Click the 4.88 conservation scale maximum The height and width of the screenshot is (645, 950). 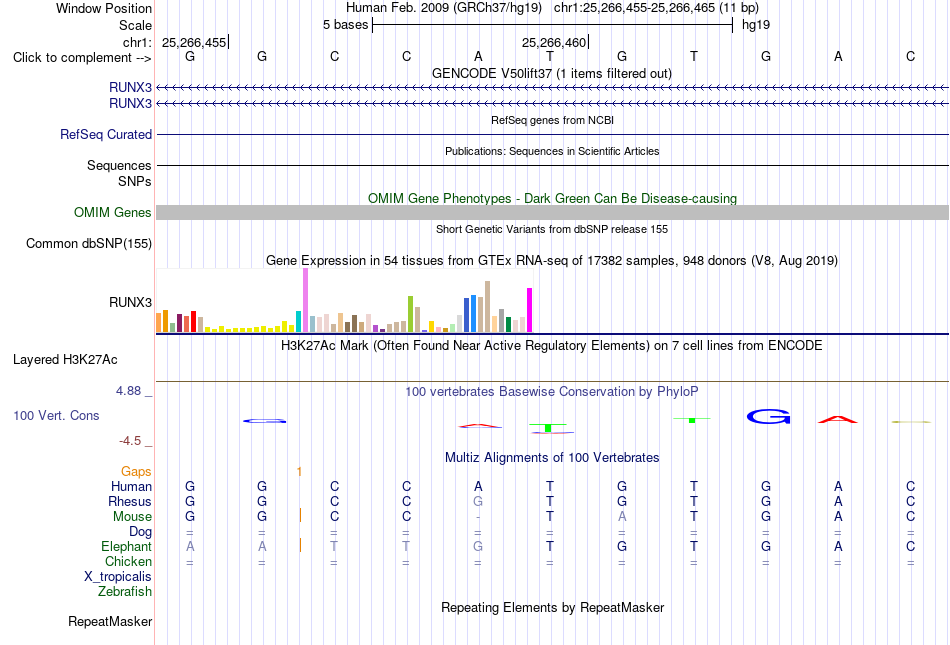pyautogui.click(x=128, y=391)
